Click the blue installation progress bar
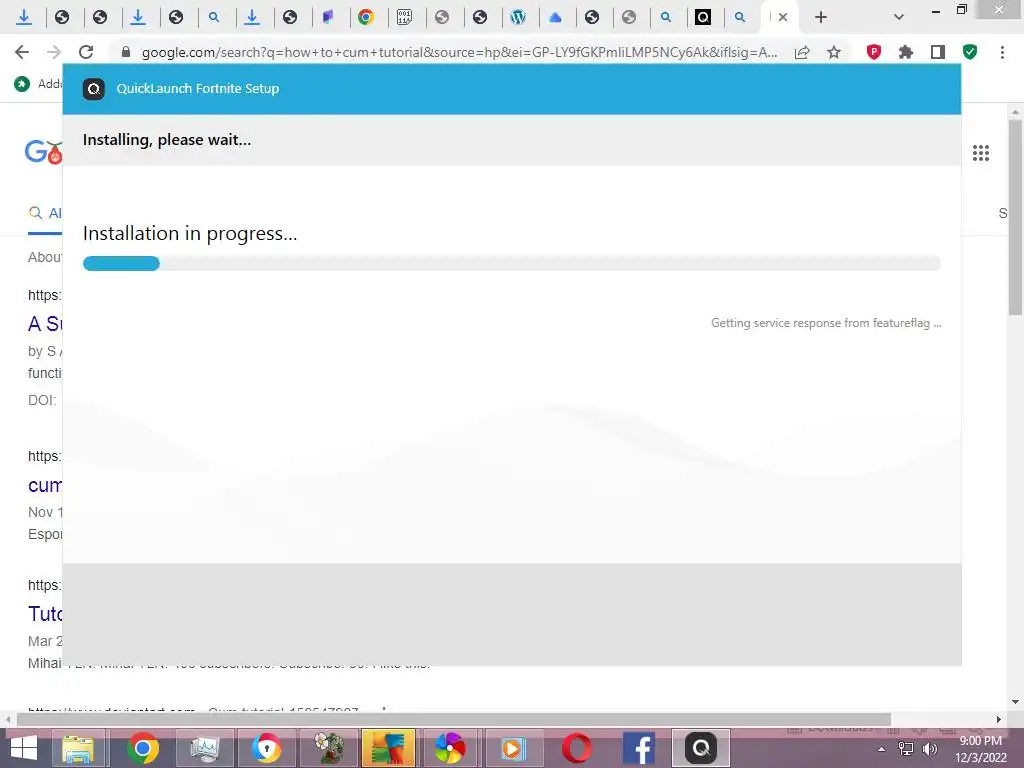This screenshot has height=768, width=1024. [x=121, y=263]
